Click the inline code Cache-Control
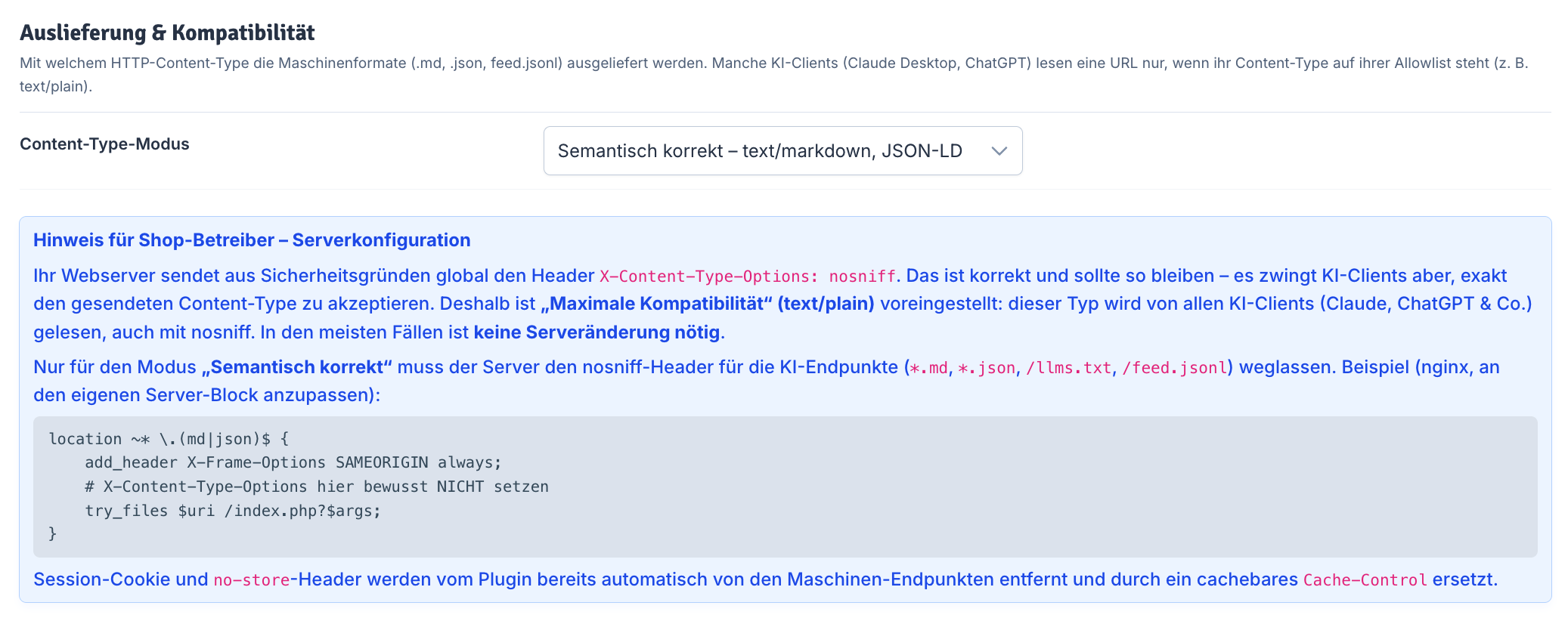1568x618 pixels. coord(1365,580)
